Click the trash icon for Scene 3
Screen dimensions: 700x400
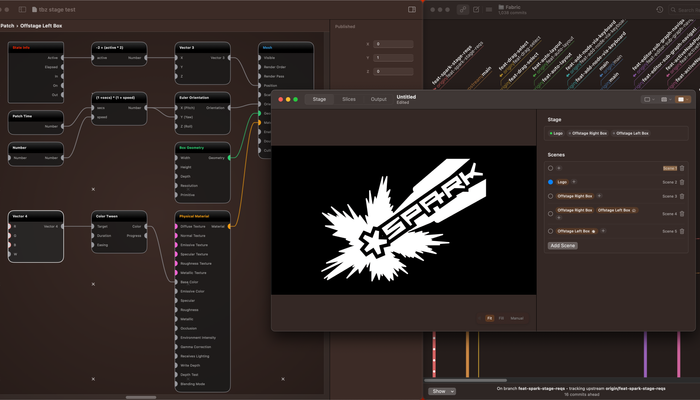point(682,196)
